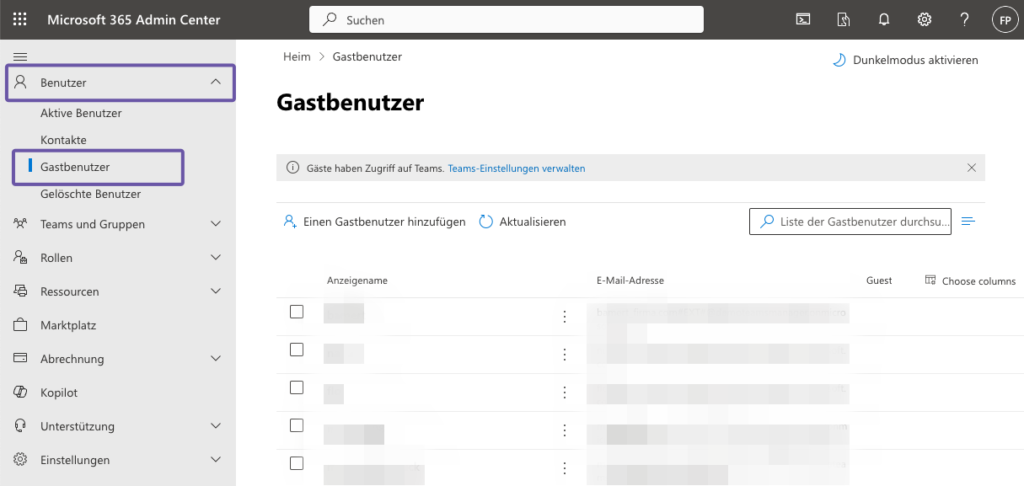Click the Ressourcen printer icon
1024x486 pixels.
coord(20,291)
